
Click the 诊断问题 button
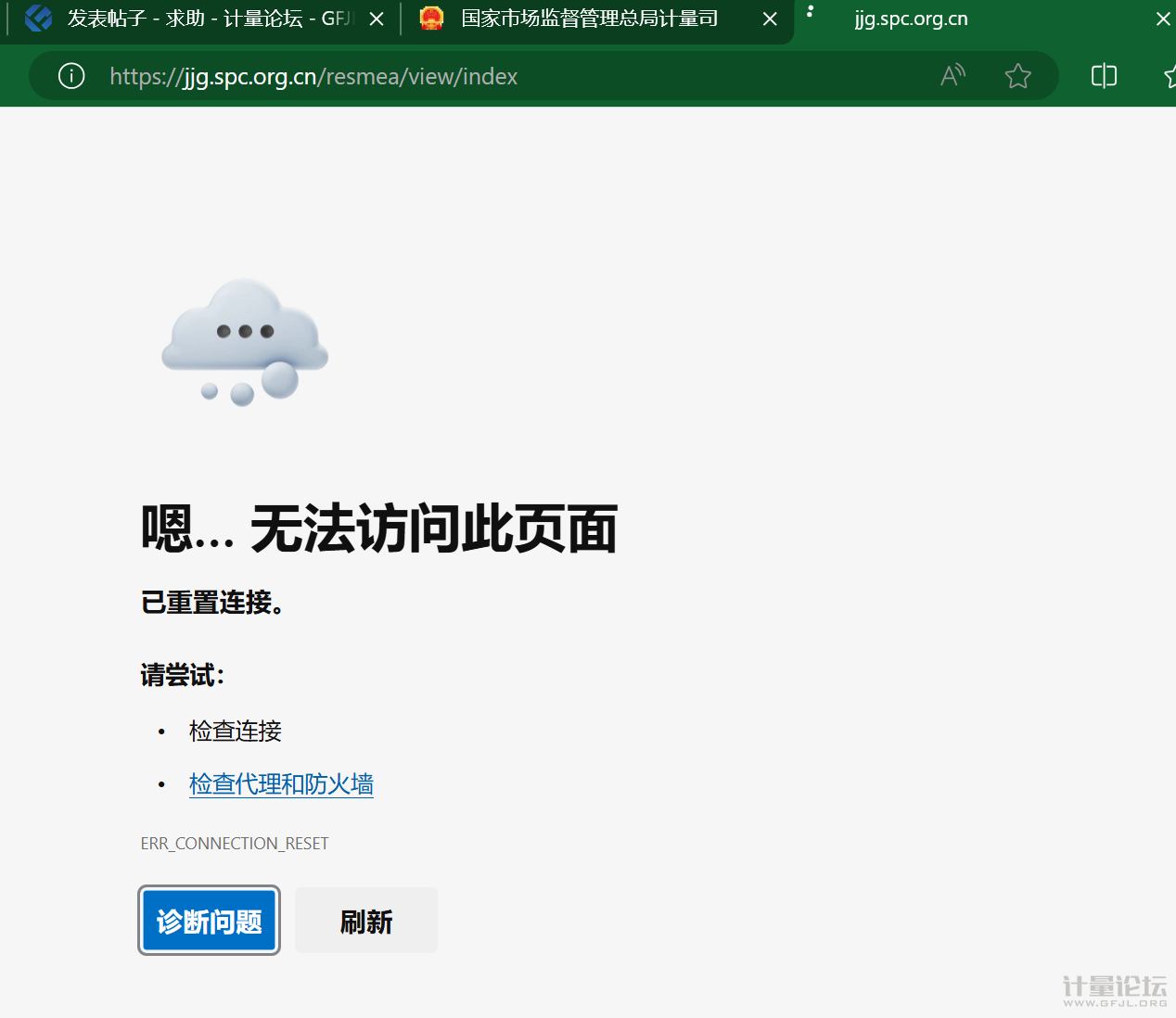[x=210, y=921]
